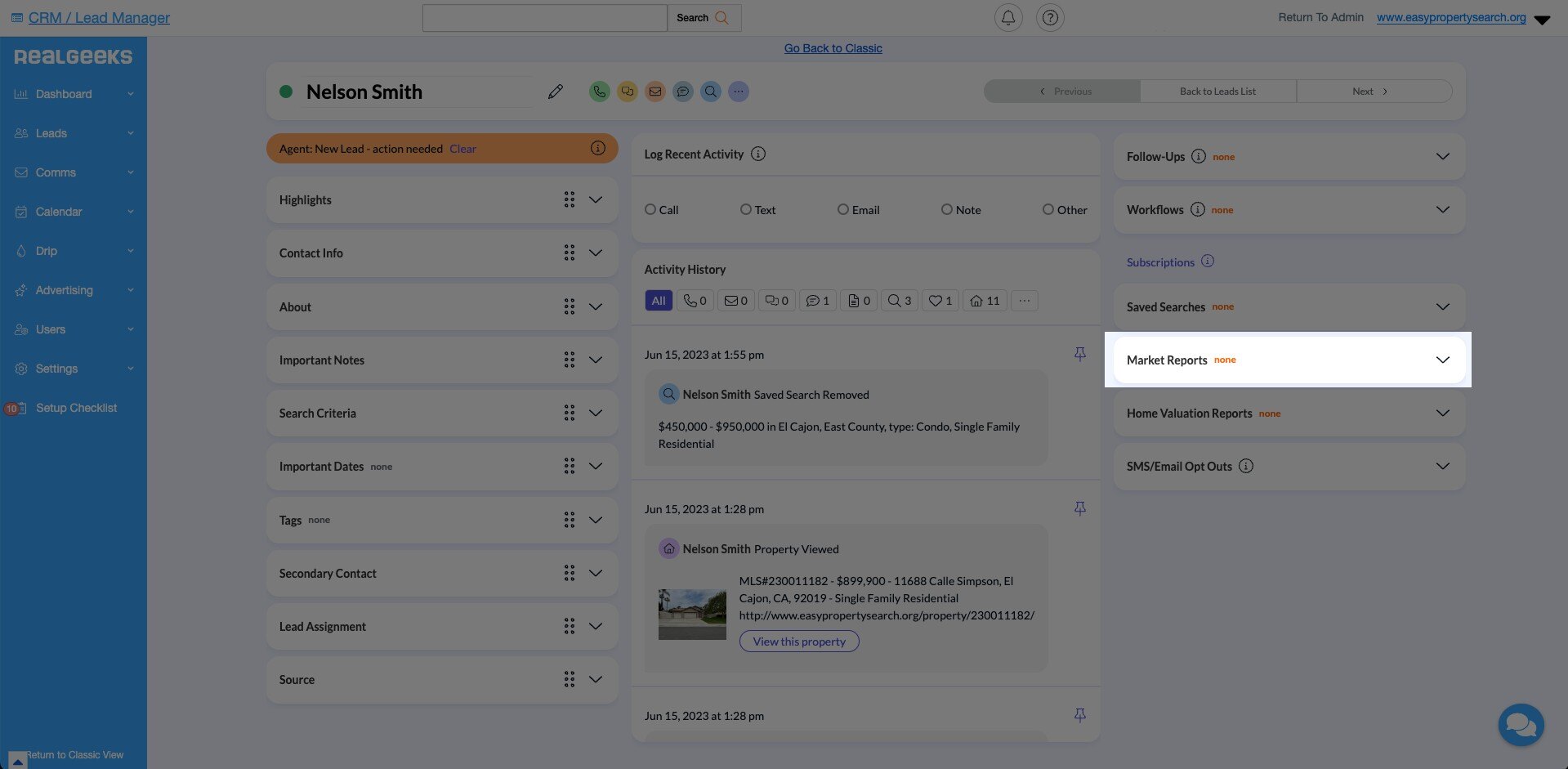Screen dimensions: 1568x769
Task: Expand the Saved Searches panel chevron
Action: coord(1443,306)
